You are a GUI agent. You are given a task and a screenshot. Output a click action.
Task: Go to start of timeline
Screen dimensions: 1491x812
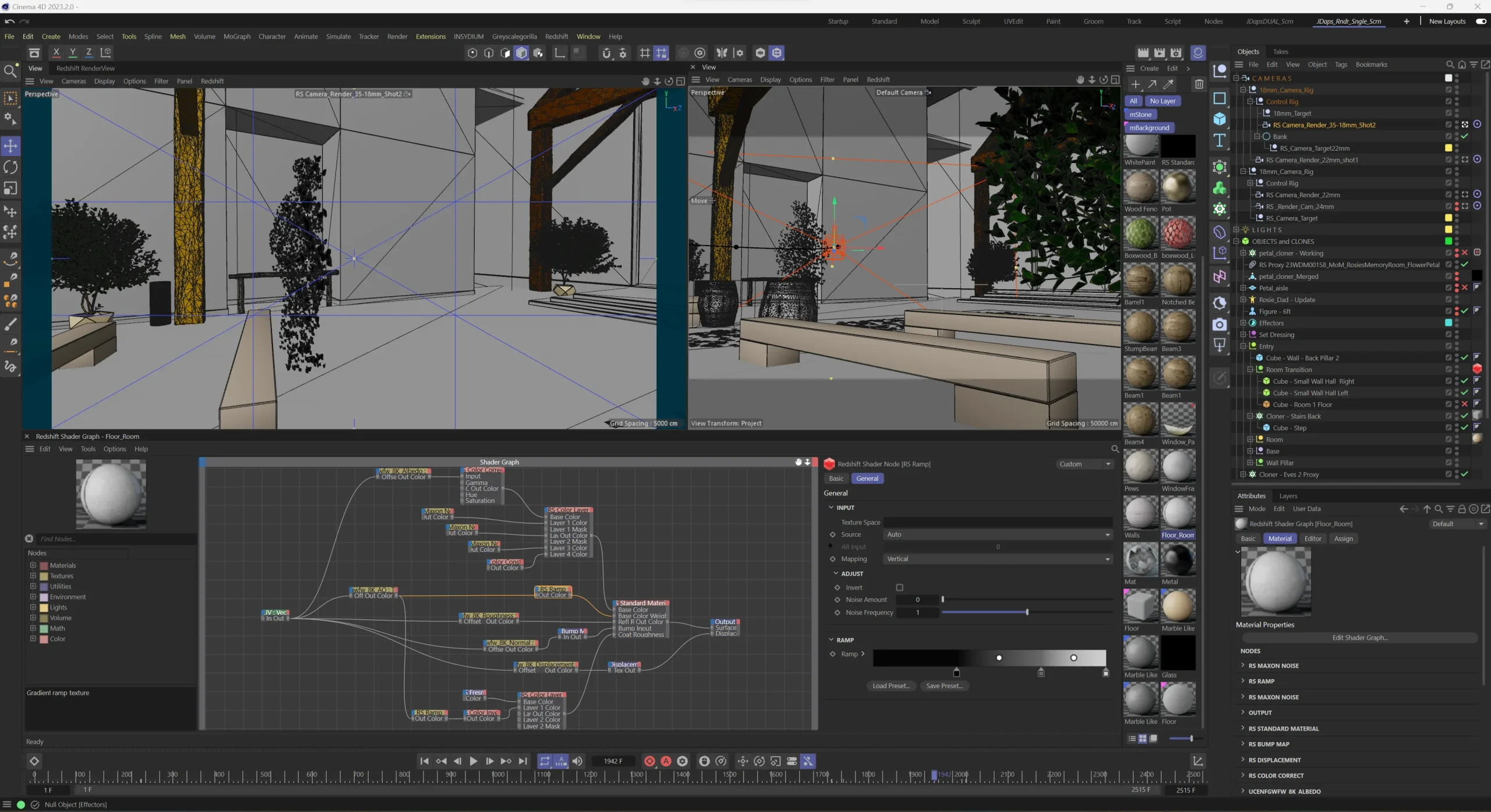(x=425, y=761)
